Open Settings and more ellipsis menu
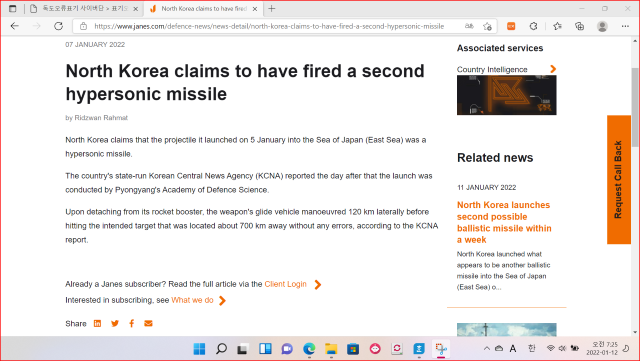640x361 pixels. 625,26
